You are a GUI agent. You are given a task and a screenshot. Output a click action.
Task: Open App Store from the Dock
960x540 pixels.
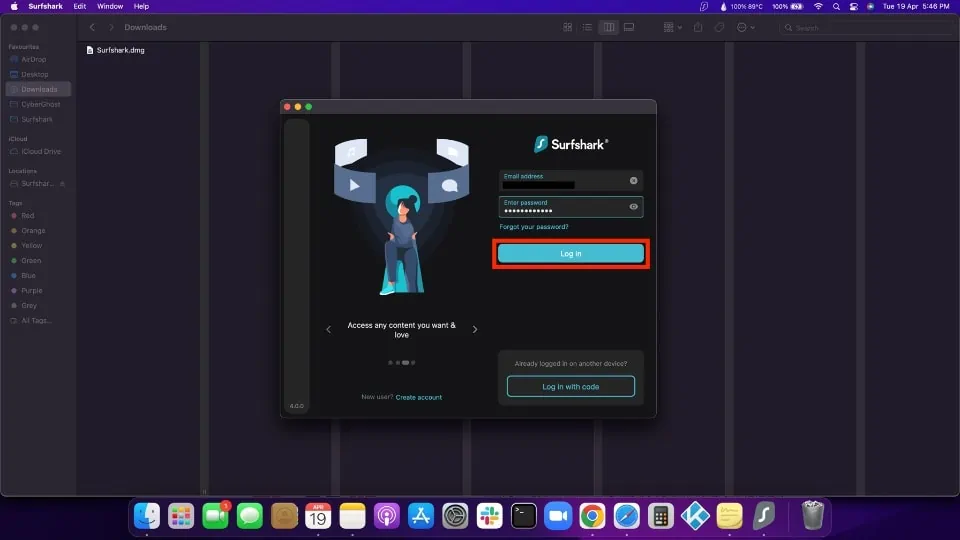coord(421,516)
